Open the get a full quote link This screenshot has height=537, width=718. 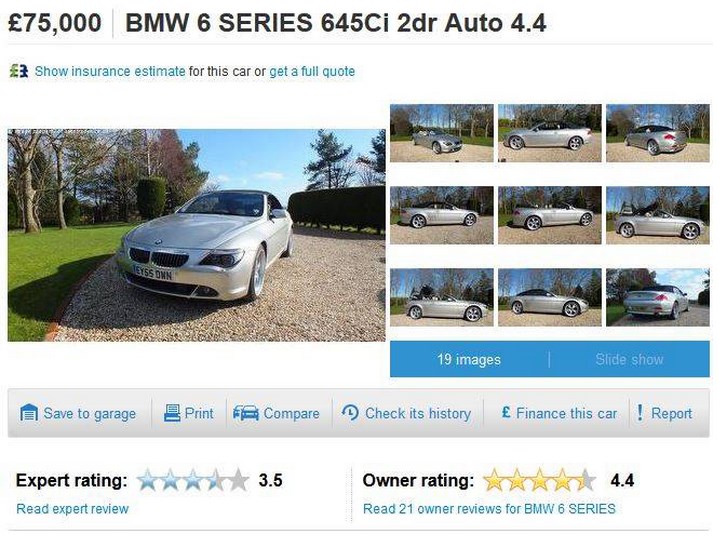tap(312, 71)
